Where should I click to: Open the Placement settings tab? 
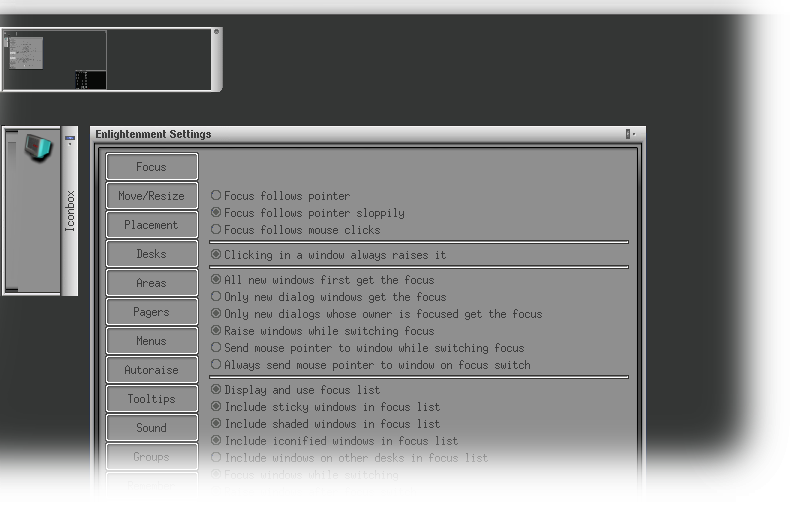click(x=152, y=225)
